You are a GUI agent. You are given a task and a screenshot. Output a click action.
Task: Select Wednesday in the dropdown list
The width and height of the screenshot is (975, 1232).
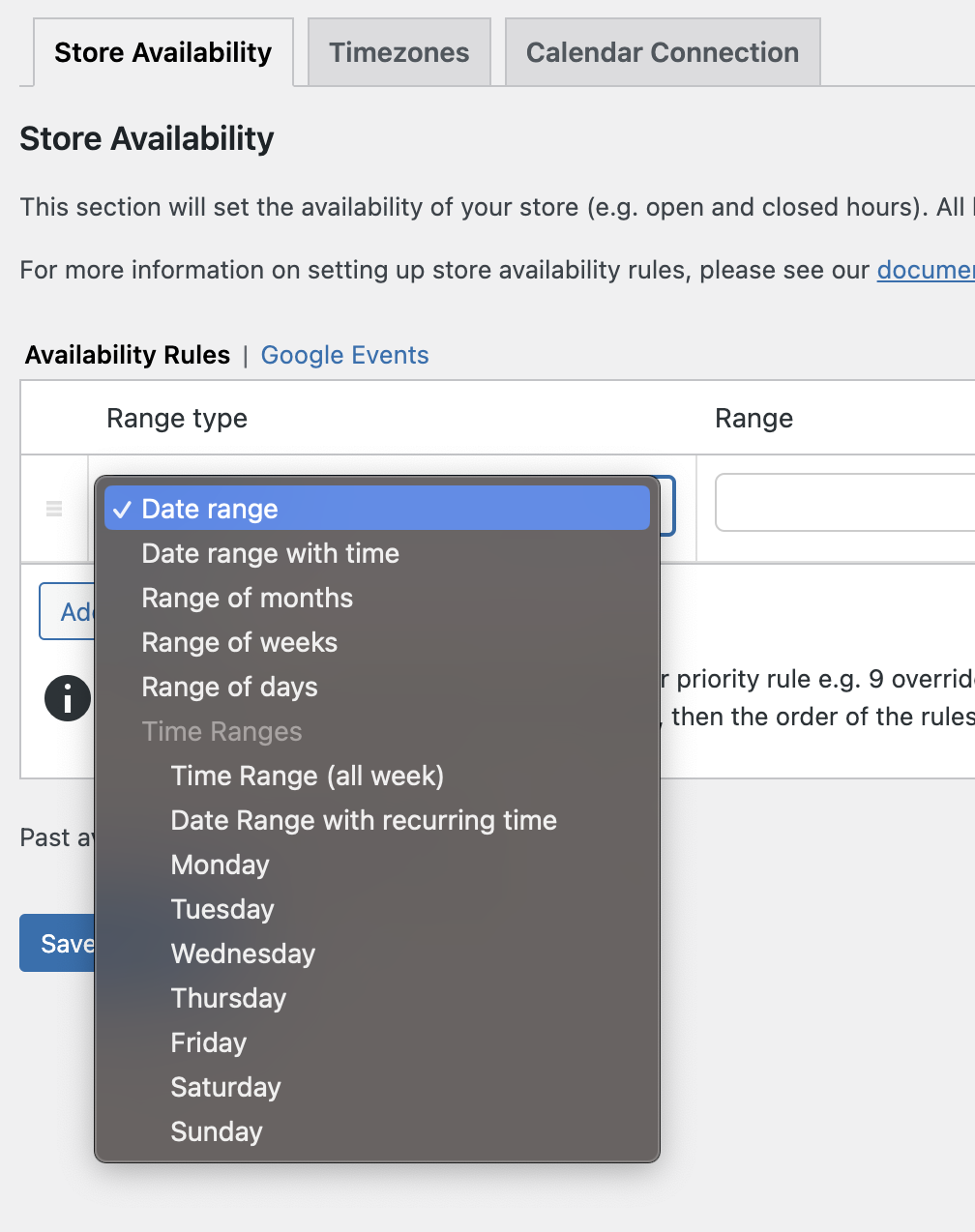243,953
